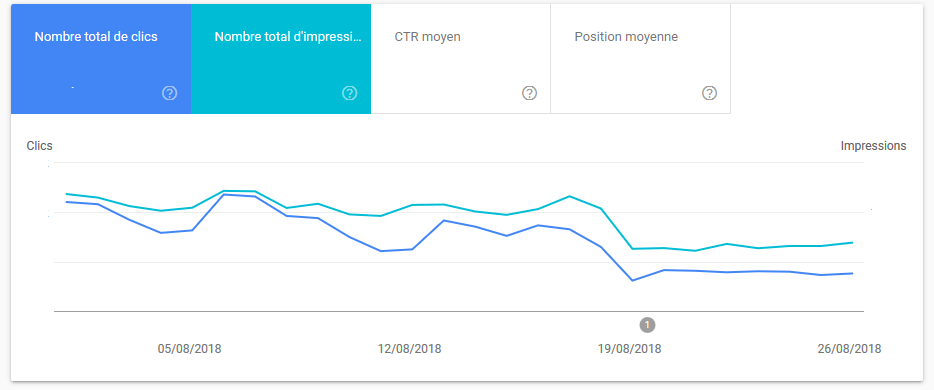Click the Impressions axis label
Viewport: 934px width, 390px height.
874,146
